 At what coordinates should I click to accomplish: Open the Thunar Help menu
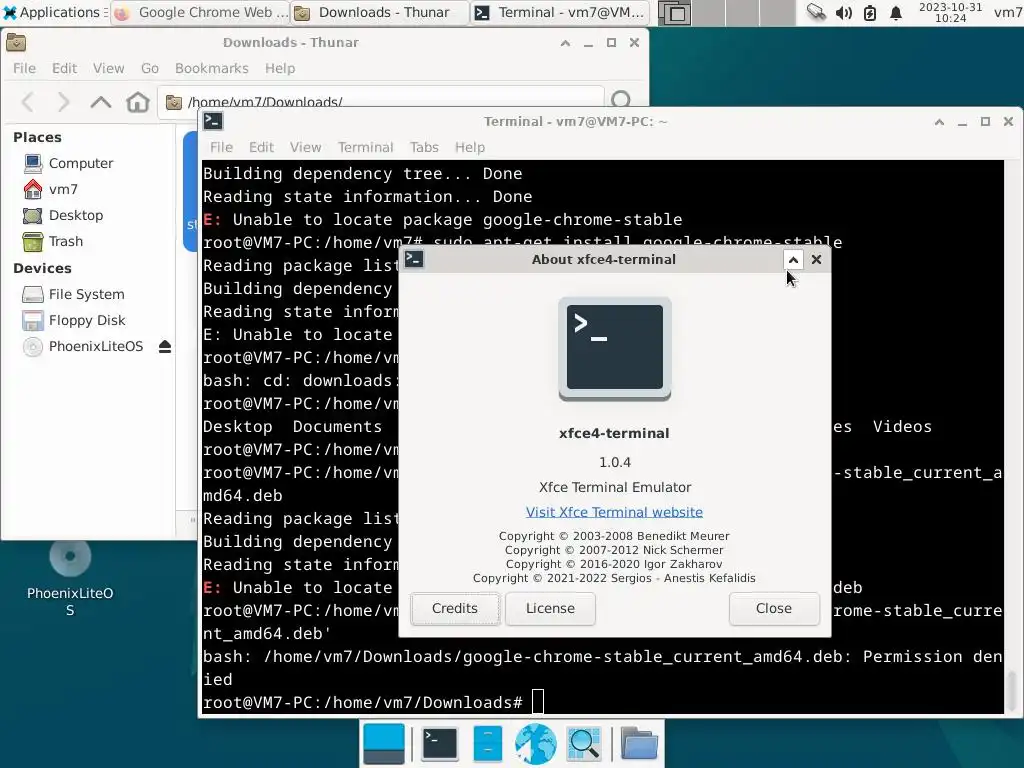click(280, 68)
